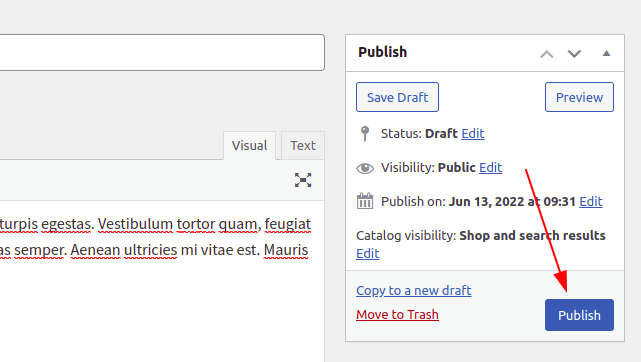Click 'Vestibulum' in editor text

[x=135, y=224]
